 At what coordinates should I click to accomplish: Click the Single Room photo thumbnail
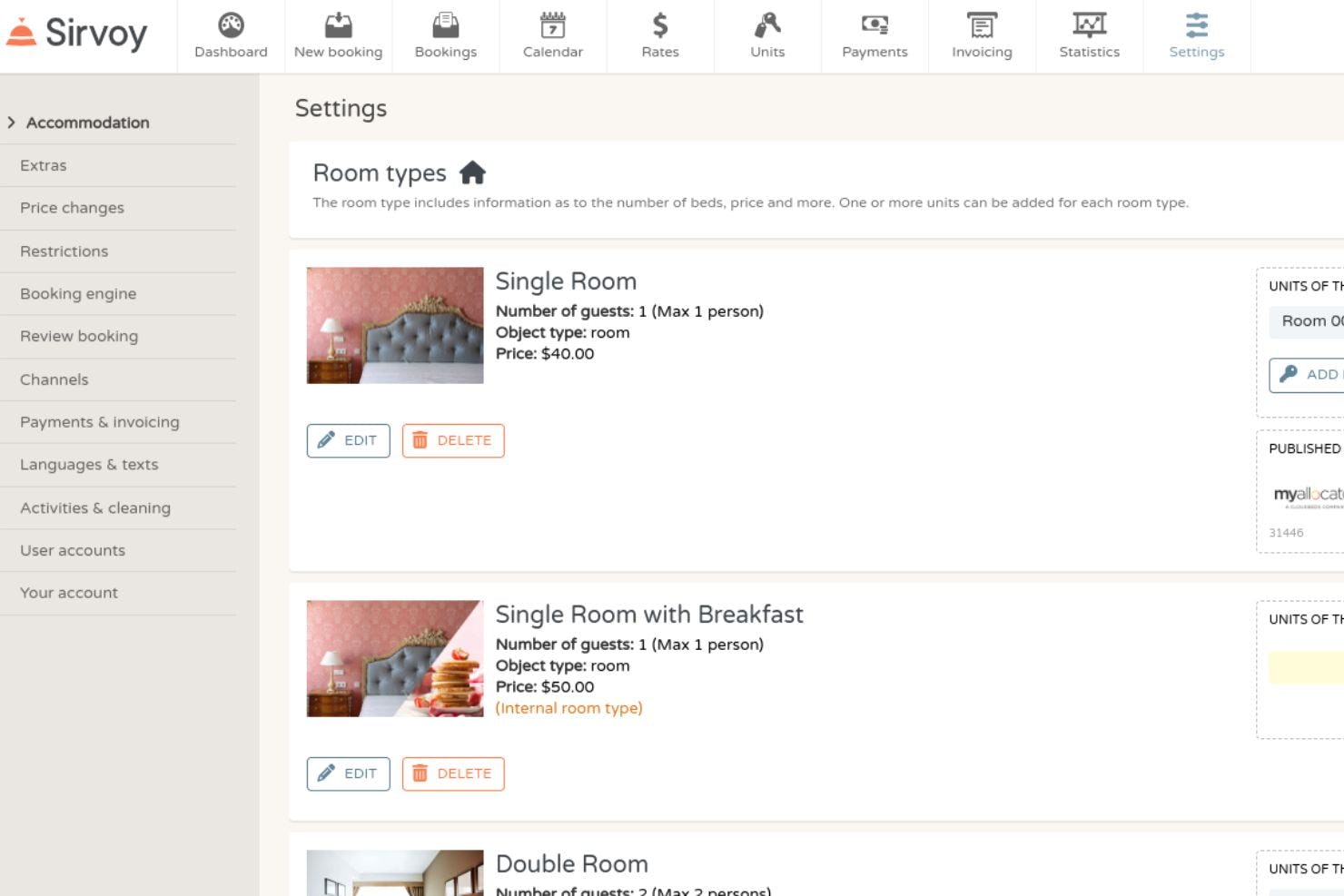[x=394, y=325]
